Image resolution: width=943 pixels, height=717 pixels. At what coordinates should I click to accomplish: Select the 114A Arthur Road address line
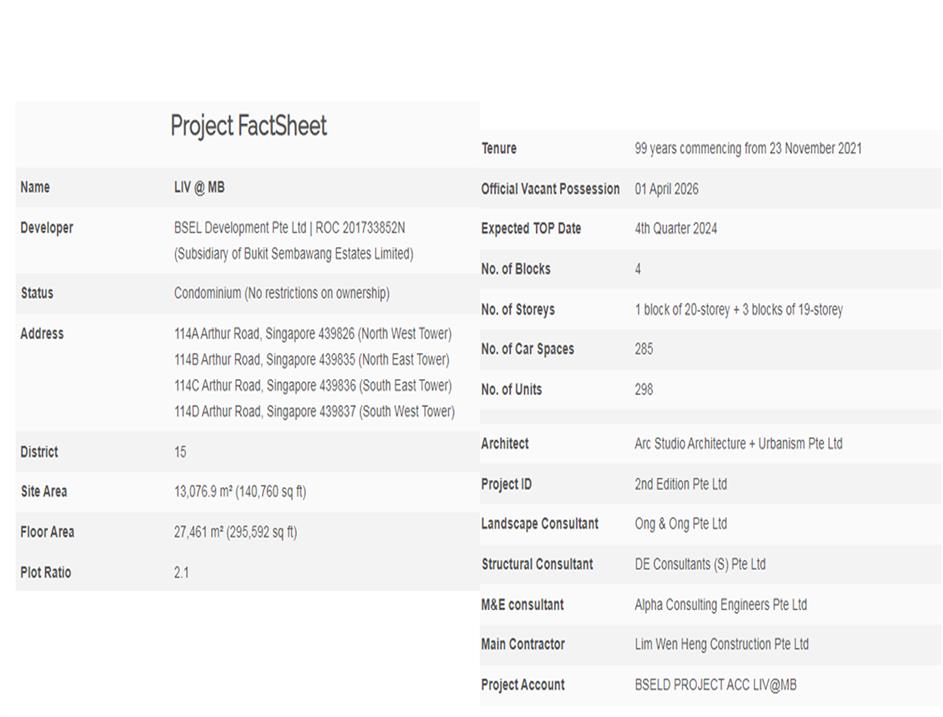(x=312, y=334)
